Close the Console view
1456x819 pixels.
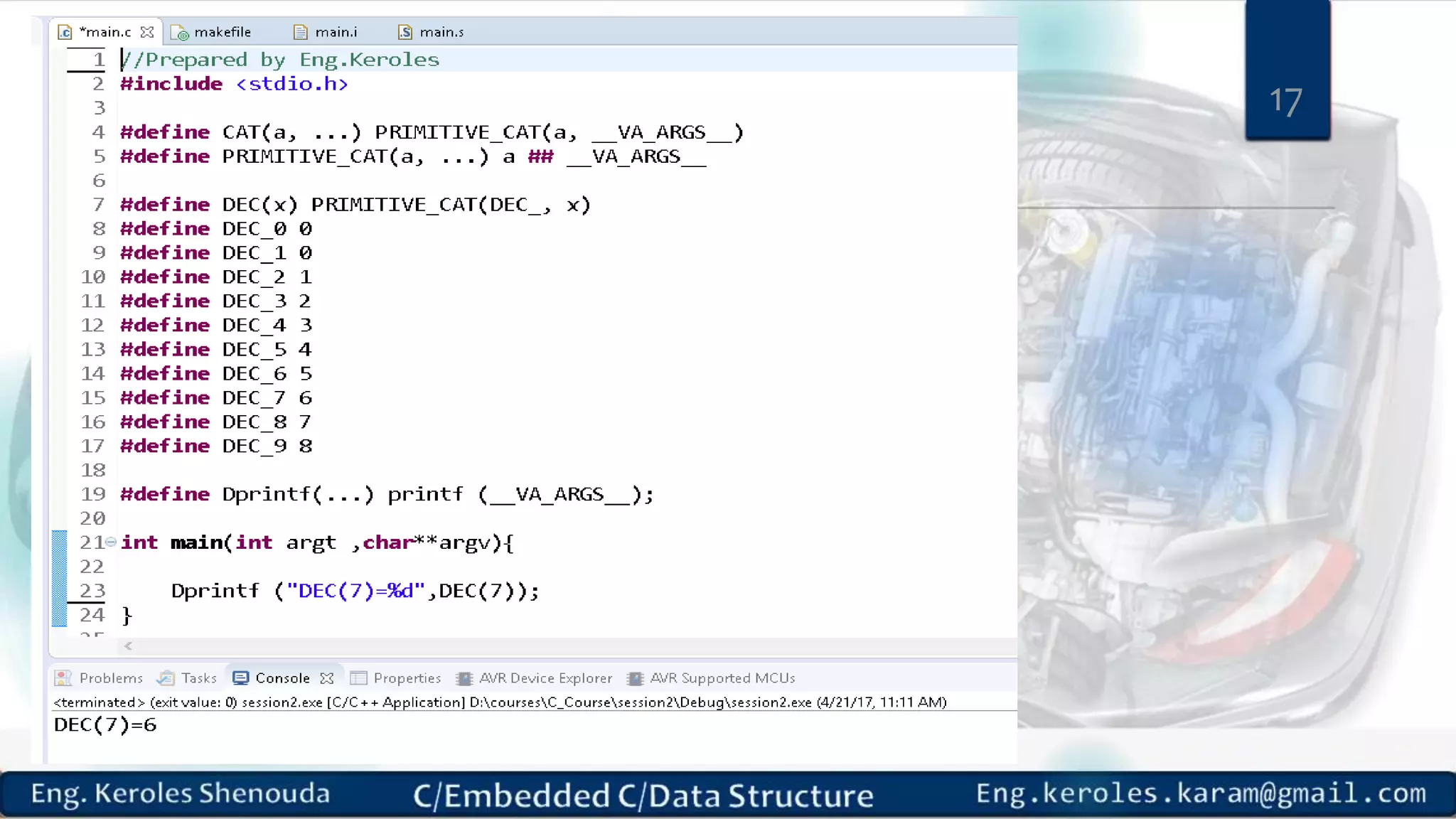[327, 678]
